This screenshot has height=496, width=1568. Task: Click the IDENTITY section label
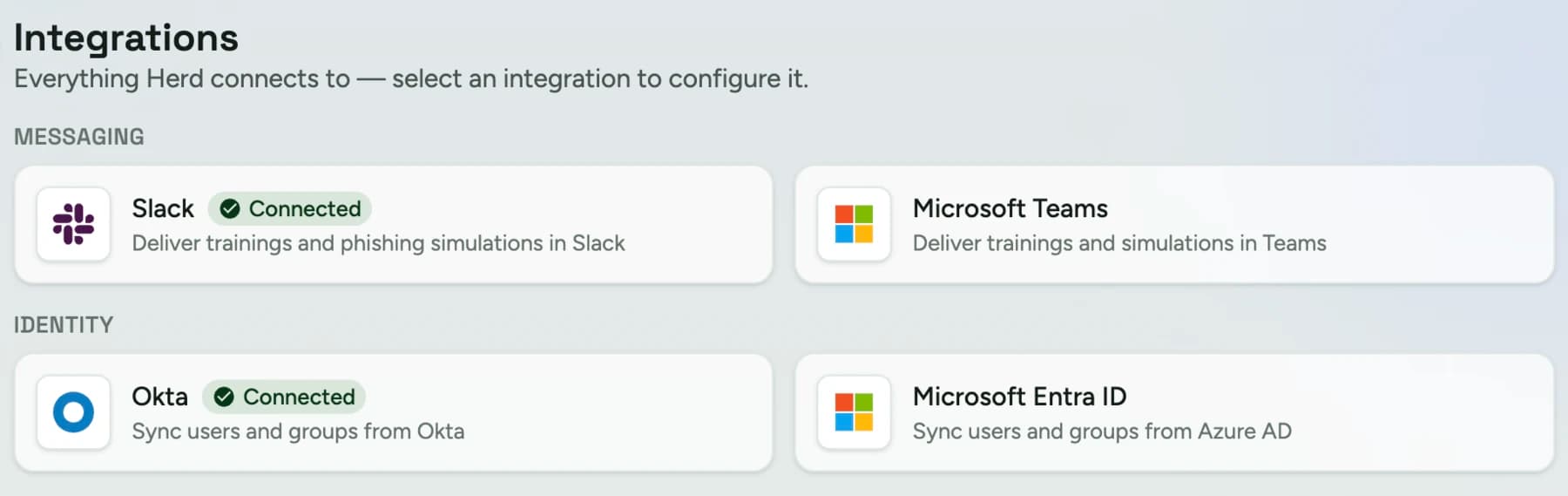64,325
